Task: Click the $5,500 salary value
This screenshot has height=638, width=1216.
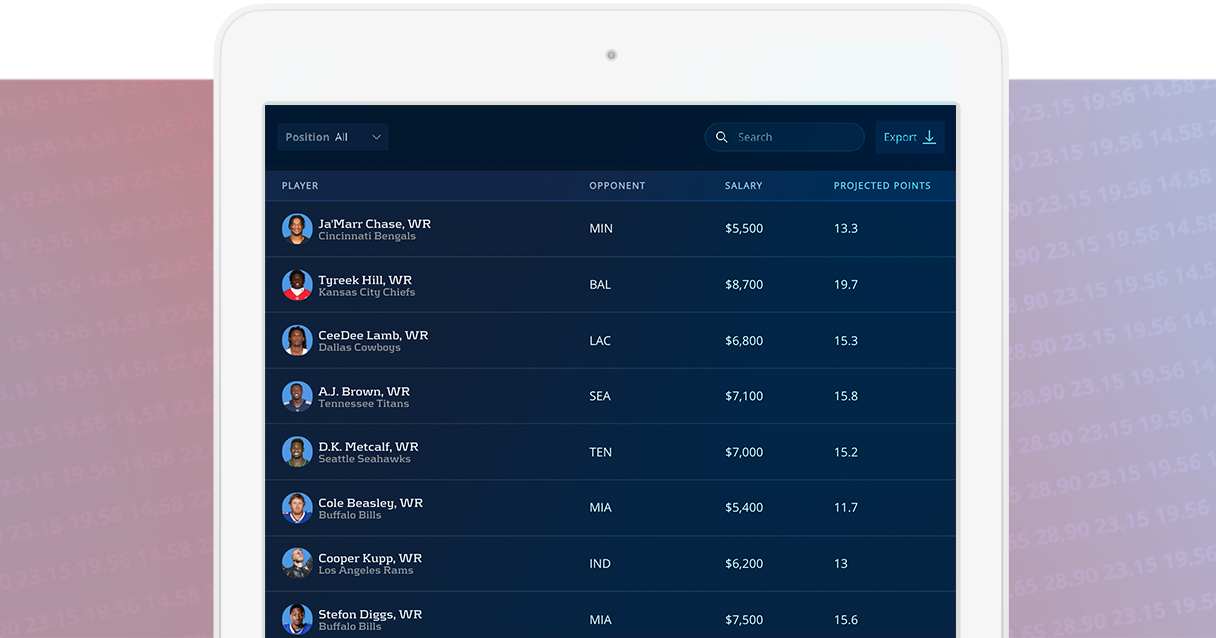Action: [x=744, y=229]
